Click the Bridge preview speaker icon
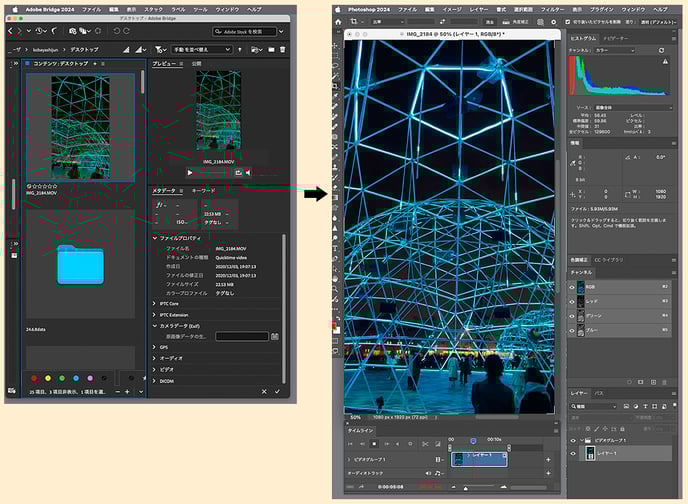This screenshot has height=504, width=688. coord(247,172)
